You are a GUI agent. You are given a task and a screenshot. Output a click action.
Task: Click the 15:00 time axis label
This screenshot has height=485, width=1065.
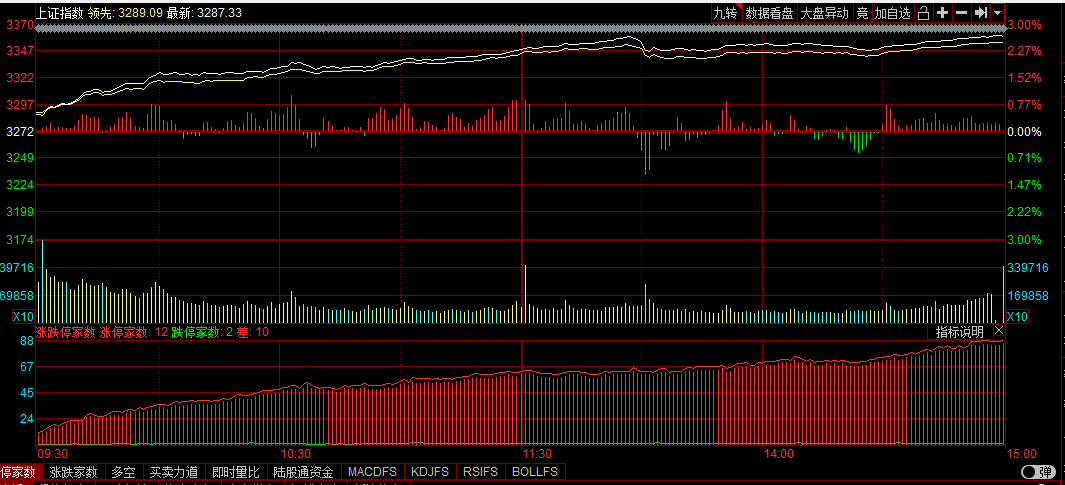tap(1022, 453)
